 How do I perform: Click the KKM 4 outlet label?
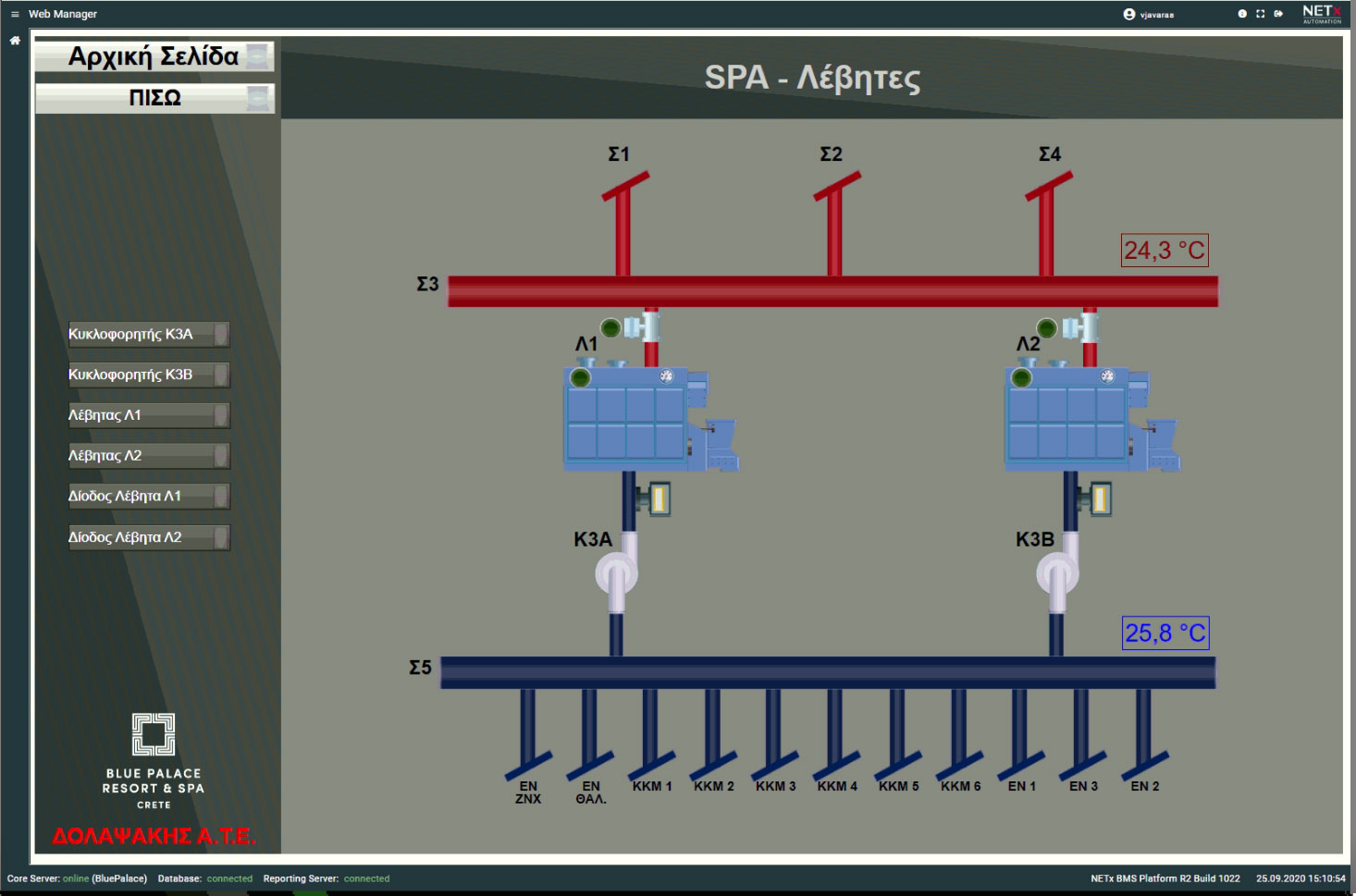coord(837,786)
